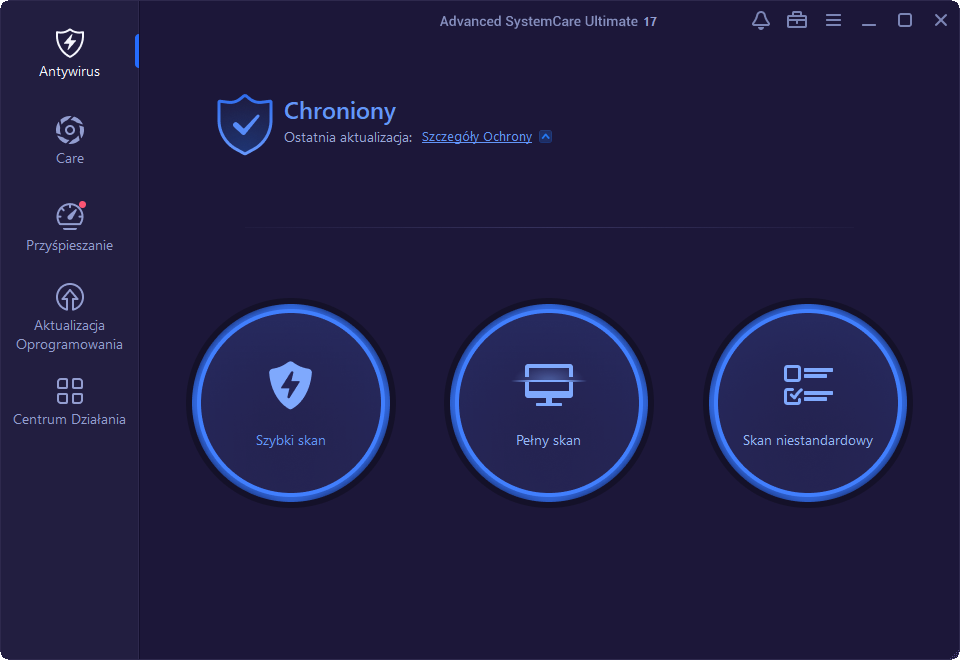Open Aktualizacja Oprogramowania section

[69, 317]
